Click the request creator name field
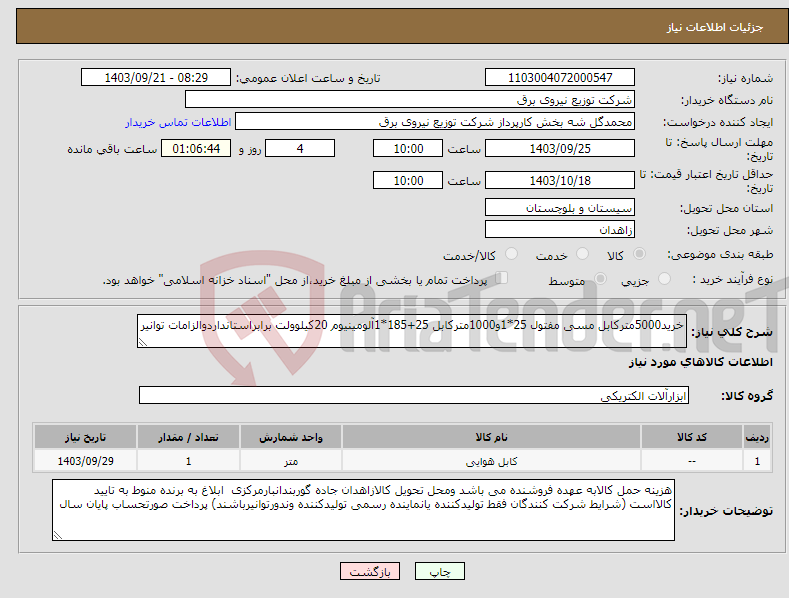Image resolution: width=789 pixels, height=598 pixels. pyautogui.click(x=435, y=121)
